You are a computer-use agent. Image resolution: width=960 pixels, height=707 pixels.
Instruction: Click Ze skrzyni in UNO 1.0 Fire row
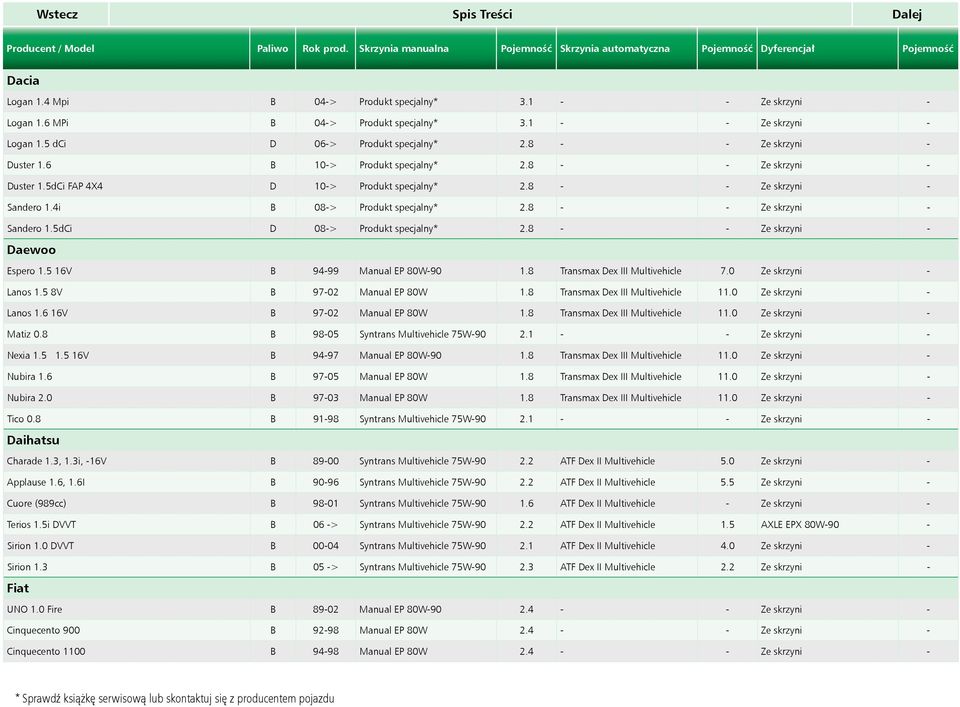(781, 609)
